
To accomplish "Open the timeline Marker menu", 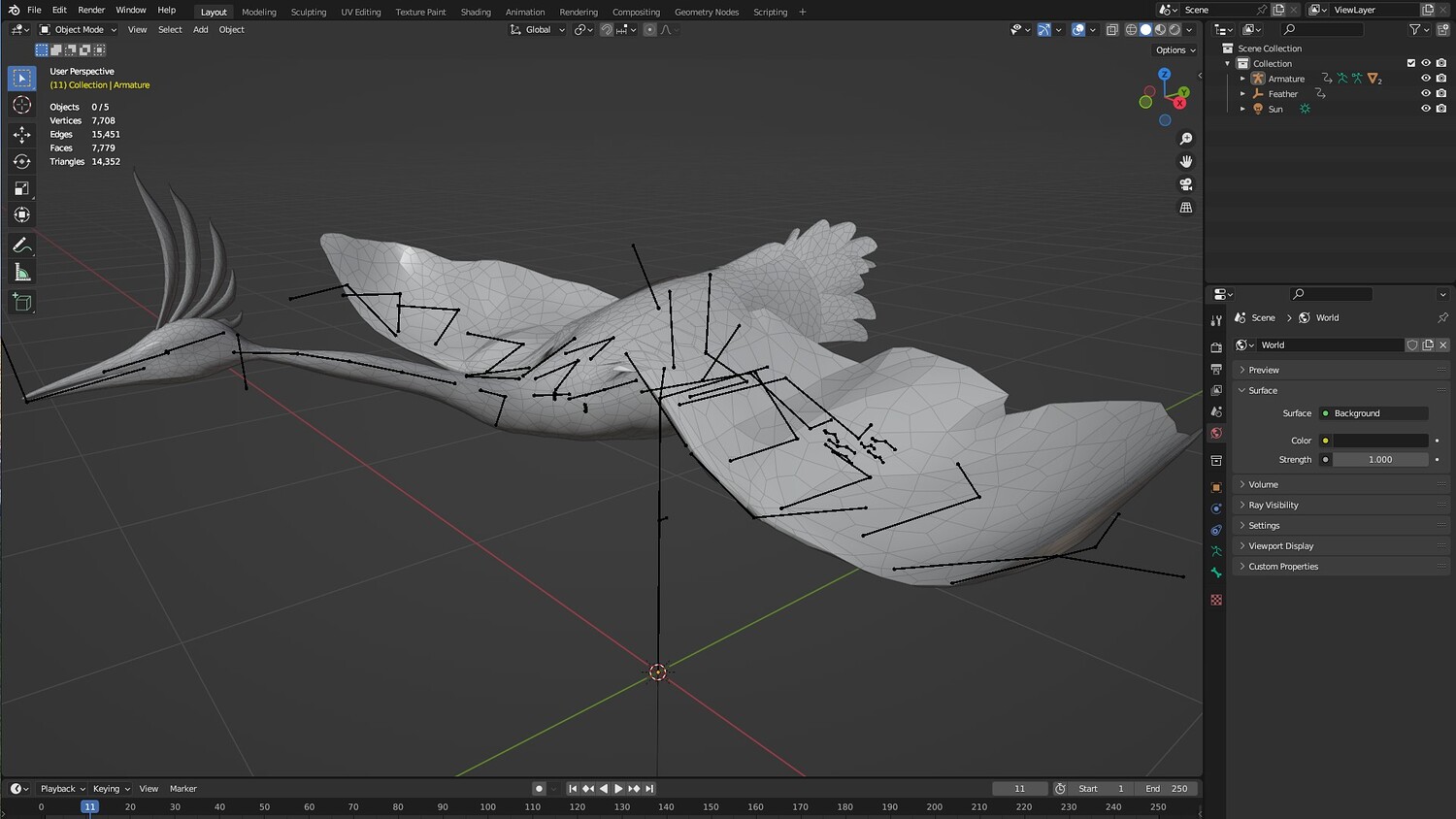I will [183, 789].
